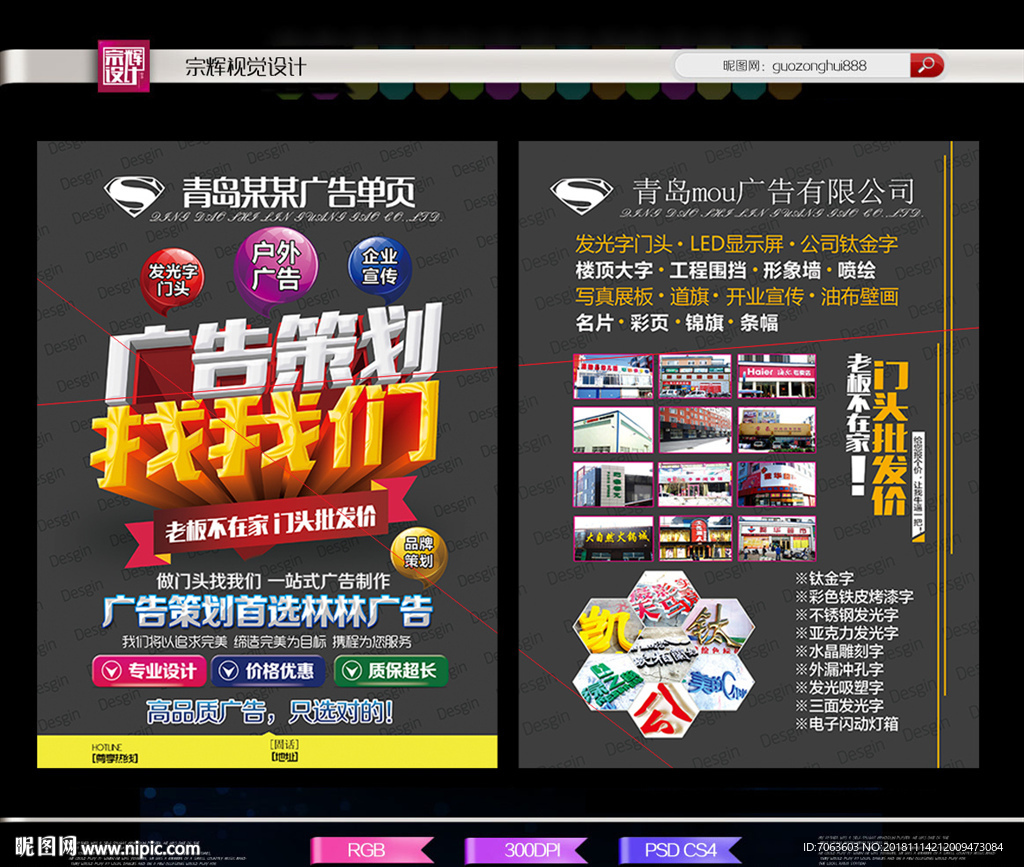The height and width of the screenshot is (867, 1024).
Task: Toggle the purple 户外广告 balloon
Action: click(x=277, y=266)
